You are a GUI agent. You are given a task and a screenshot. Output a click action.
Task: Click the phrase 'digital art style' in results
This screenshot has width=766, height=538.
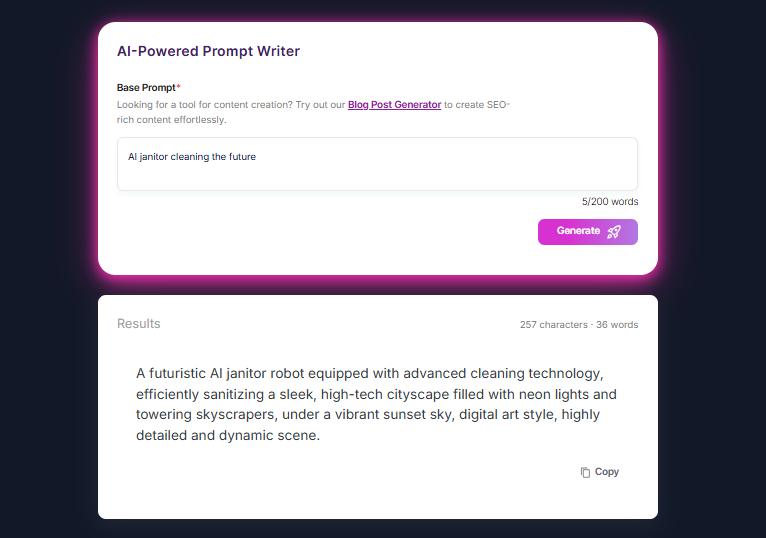pyautogui.click(x=507, y=415)
